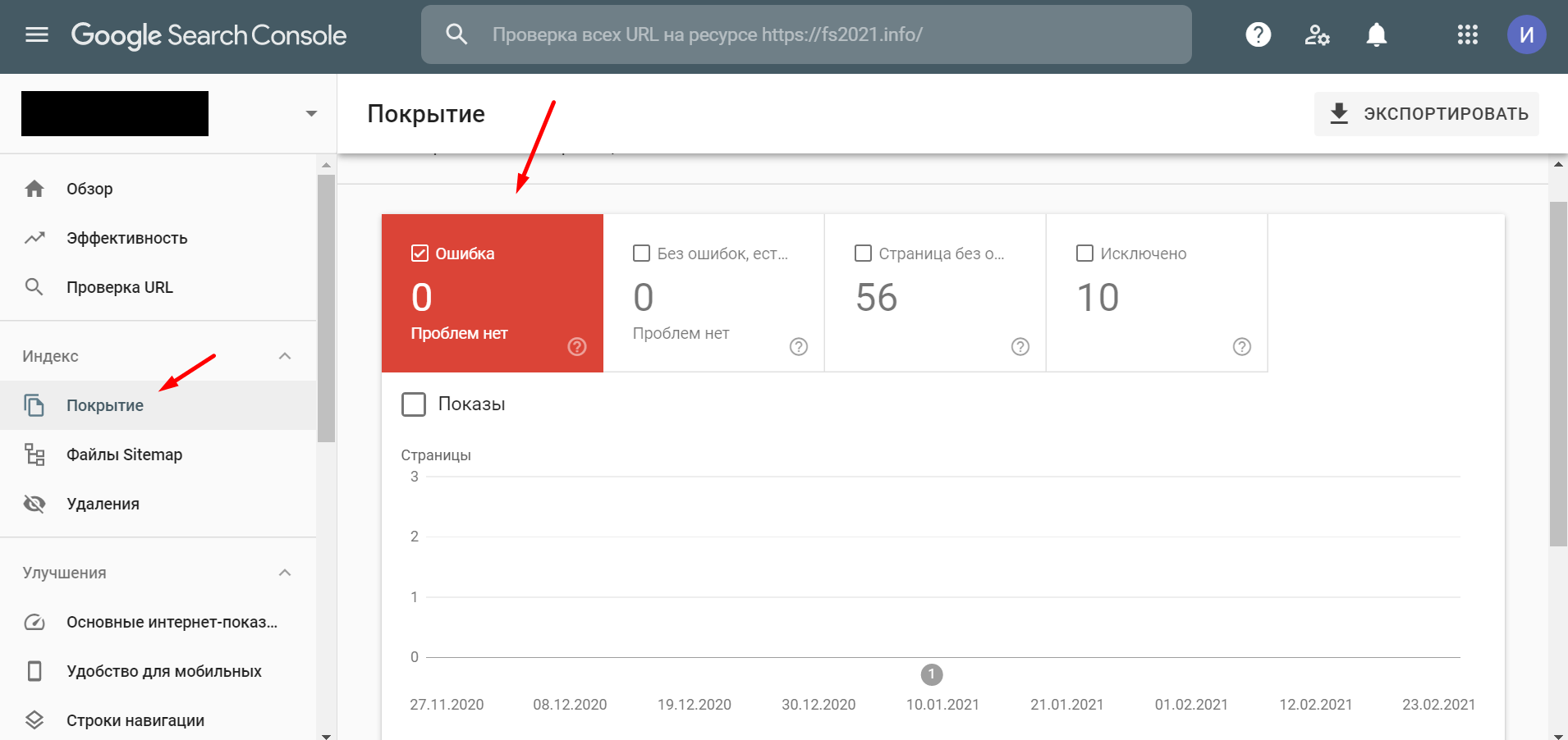The height and width of the screenshot is (740, 1568).
Task: Open Удобство для мобильных report
Action: click(163, 670)
